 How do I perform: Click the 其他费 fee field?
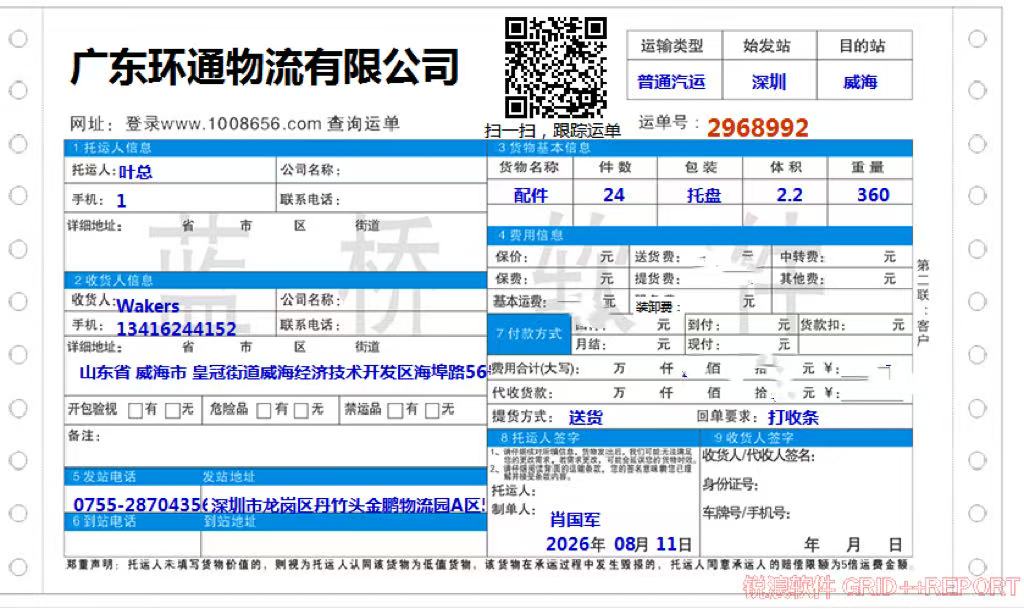[x=841, y=279]
